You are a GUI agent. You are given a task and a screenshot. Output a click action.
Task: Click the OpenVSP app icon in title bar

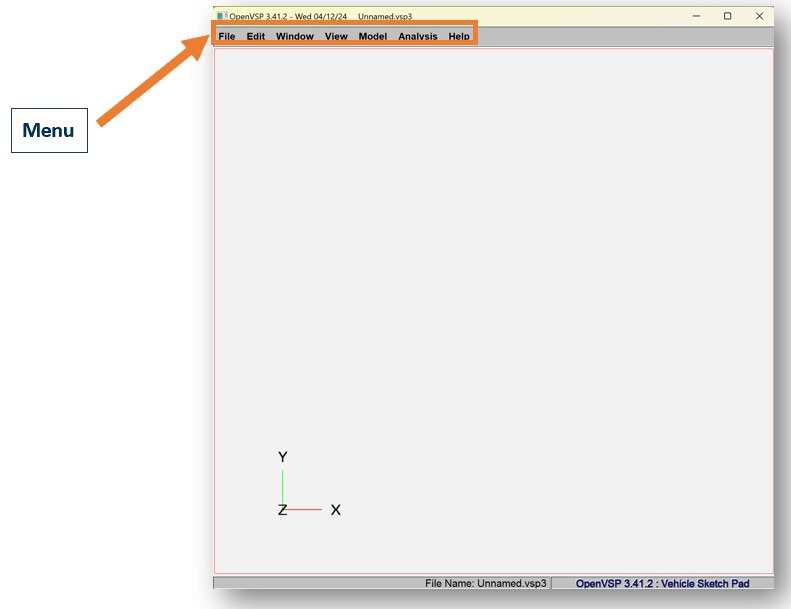point(221,16)
